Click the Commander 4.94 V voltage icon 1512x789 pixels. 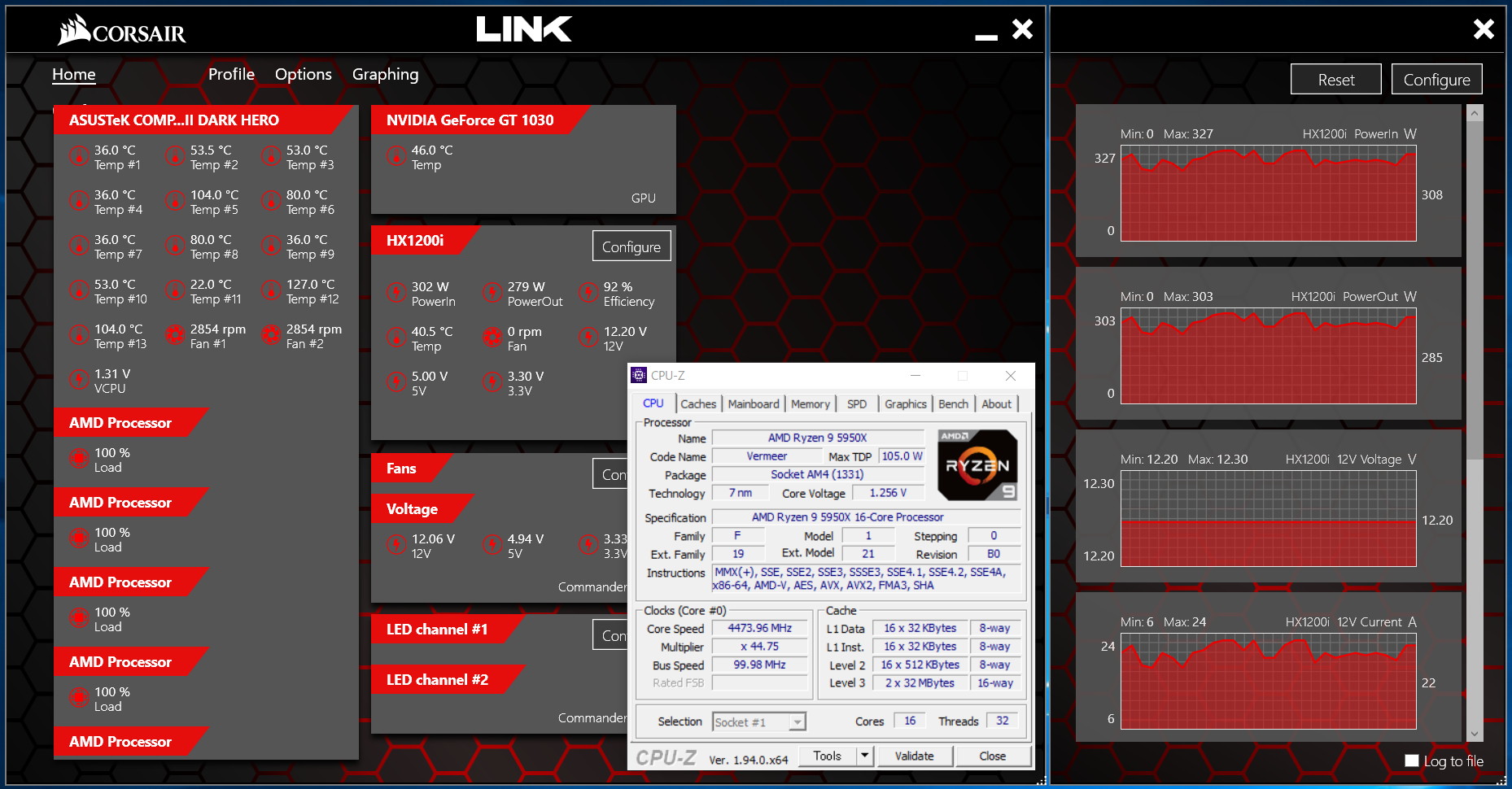(x=492, y=545)
